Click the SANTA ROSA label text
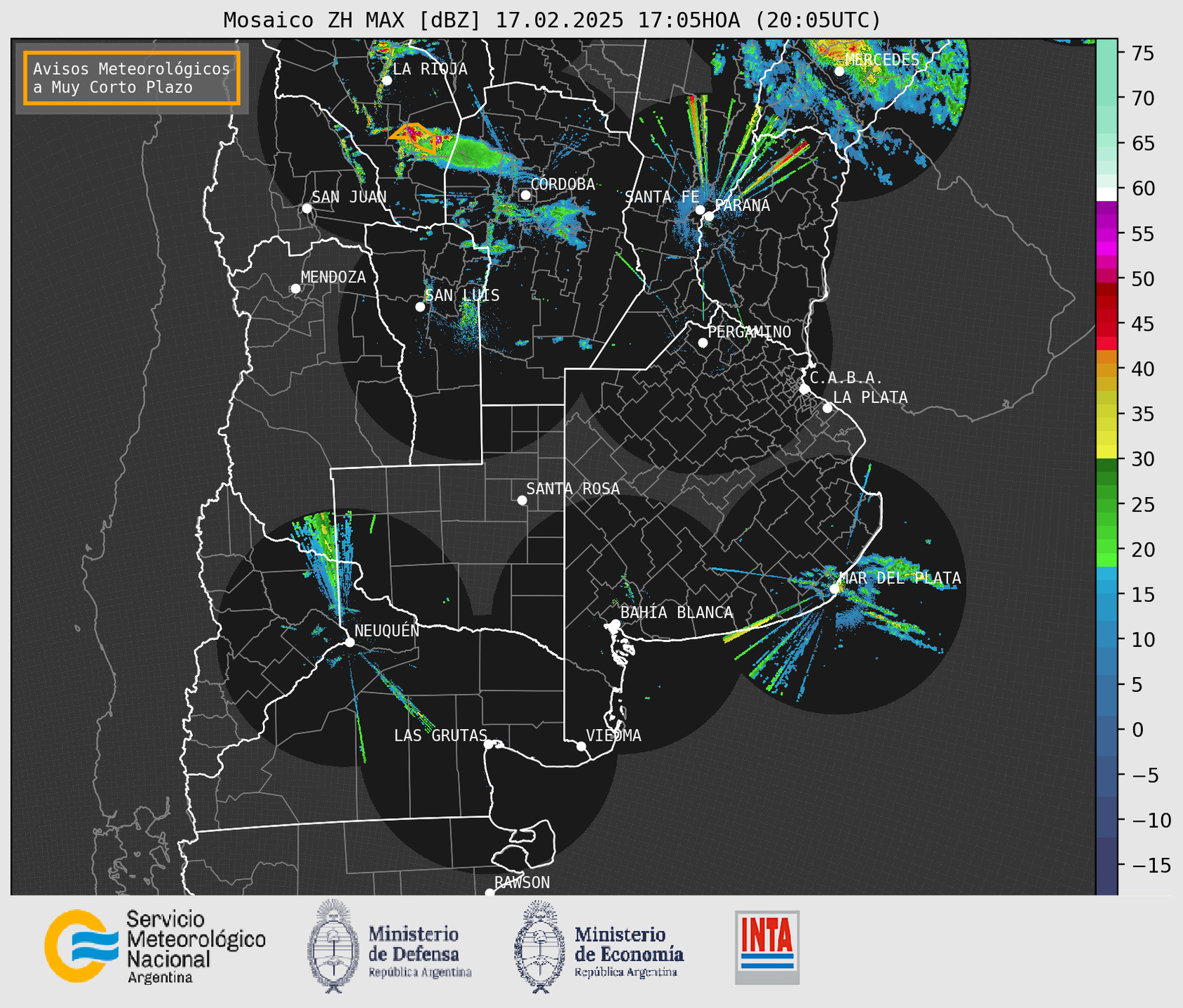The image size is (1183, 1008). click(x=573, y=489)
